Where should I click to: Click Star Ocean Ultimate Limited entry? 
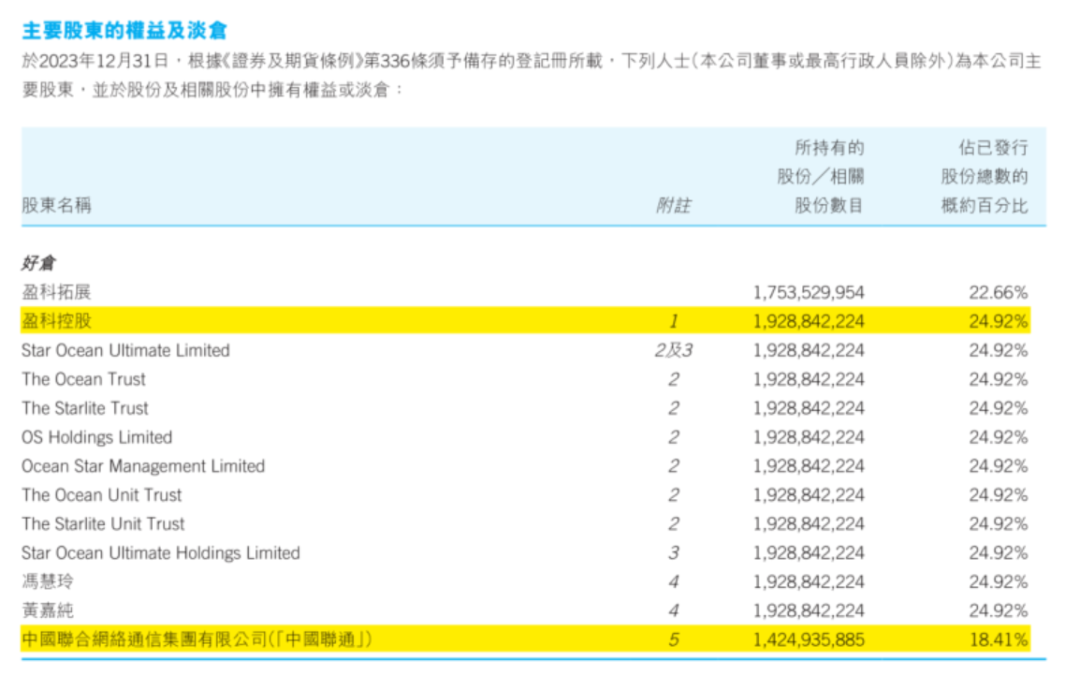point(126,350)
